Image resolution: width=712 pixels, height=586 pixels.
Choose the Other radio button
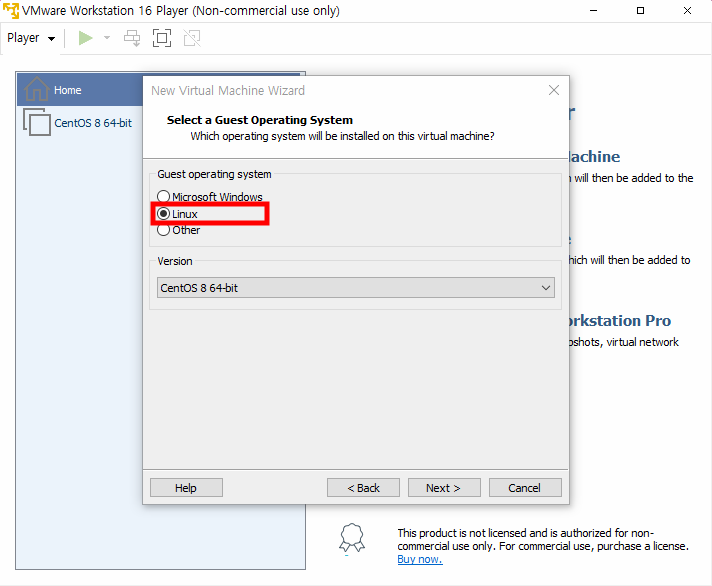tap(163, 230)
